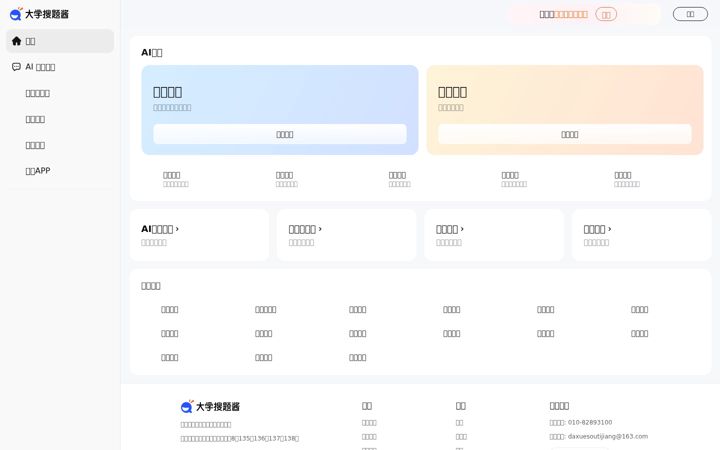Click the orange-outlined pill button in top banner
Image resolution: width=720 pixels, height=450 pixels.
tap(606, 15)
